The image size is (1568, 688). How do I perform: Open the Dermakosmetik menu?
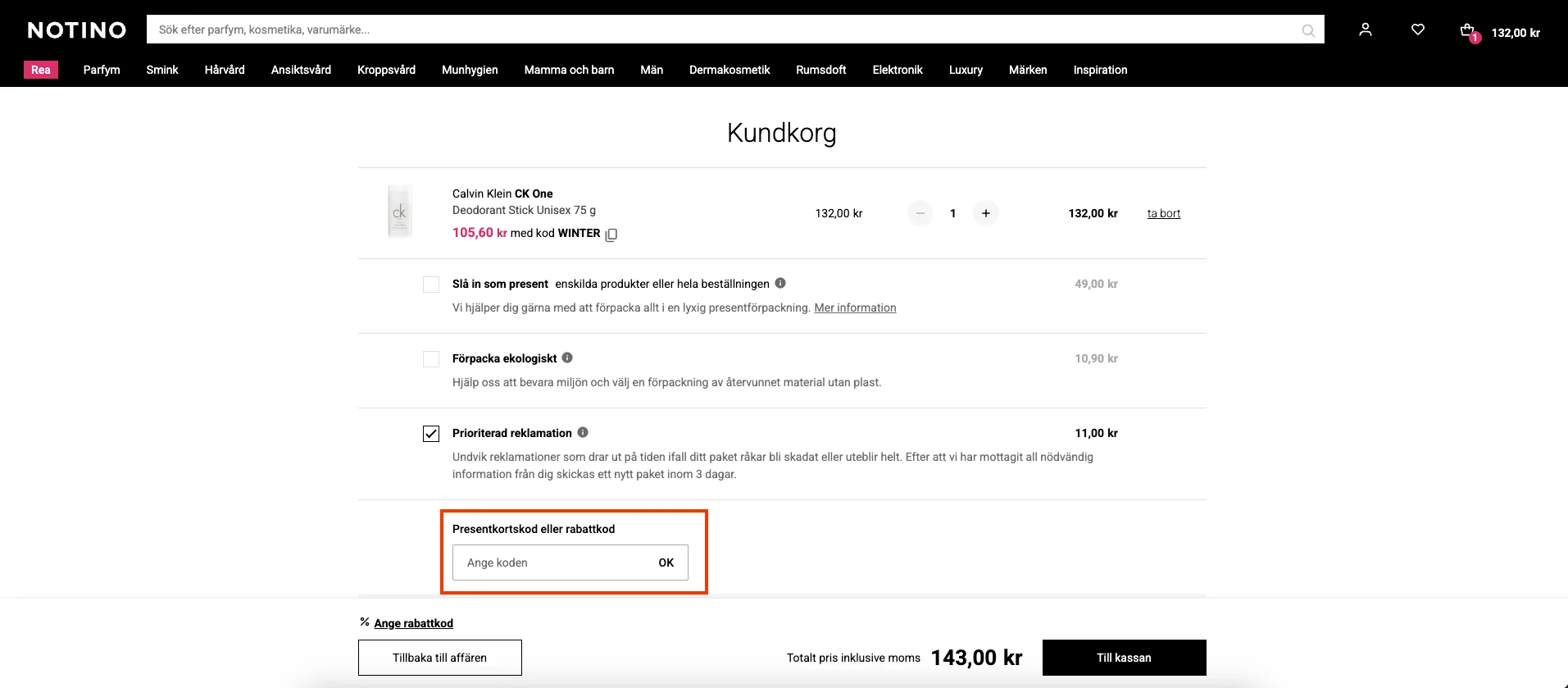[x=729, y=70]
